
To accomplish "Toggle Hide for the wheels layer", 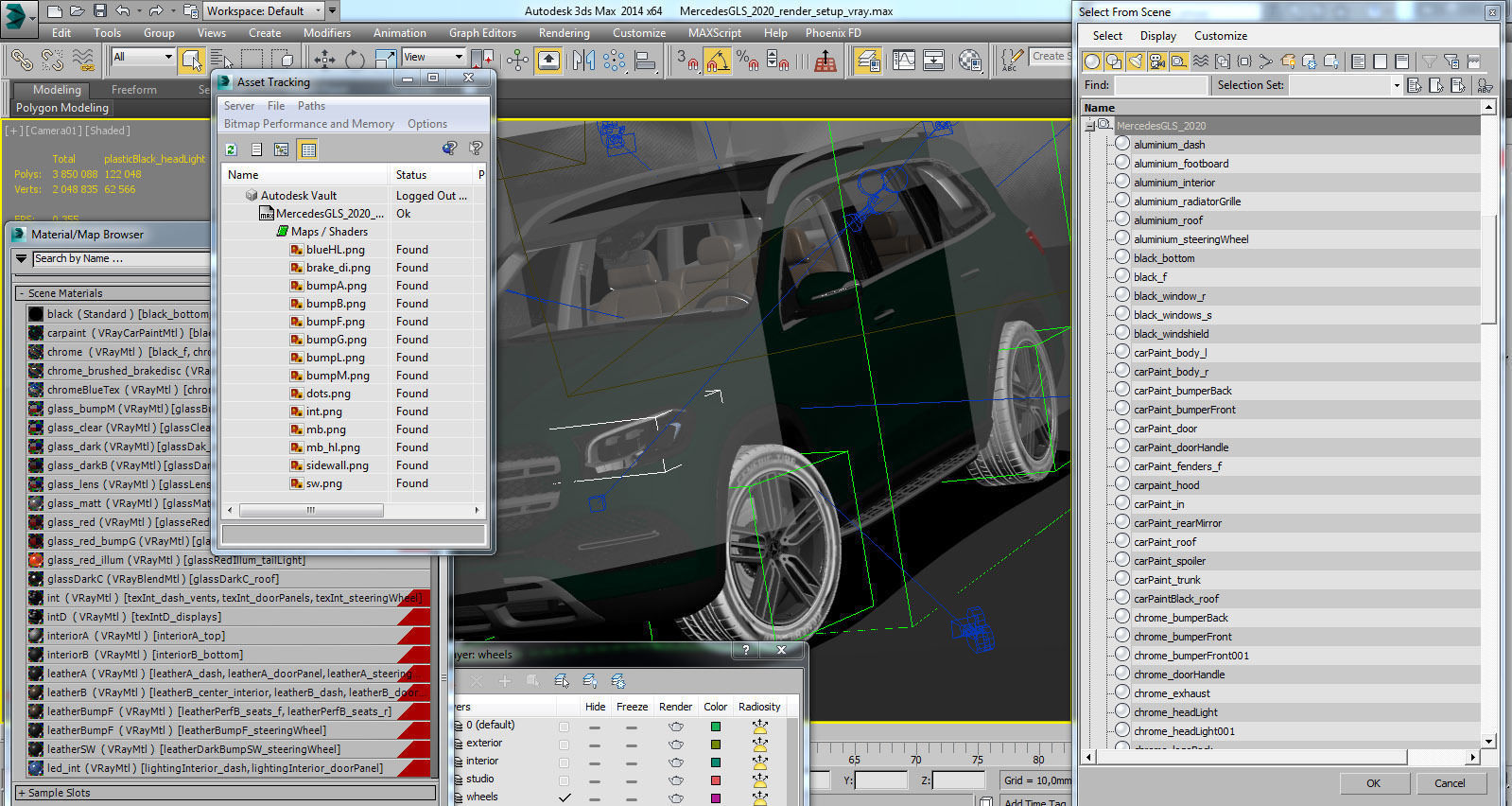I will [x=595, y=798].
